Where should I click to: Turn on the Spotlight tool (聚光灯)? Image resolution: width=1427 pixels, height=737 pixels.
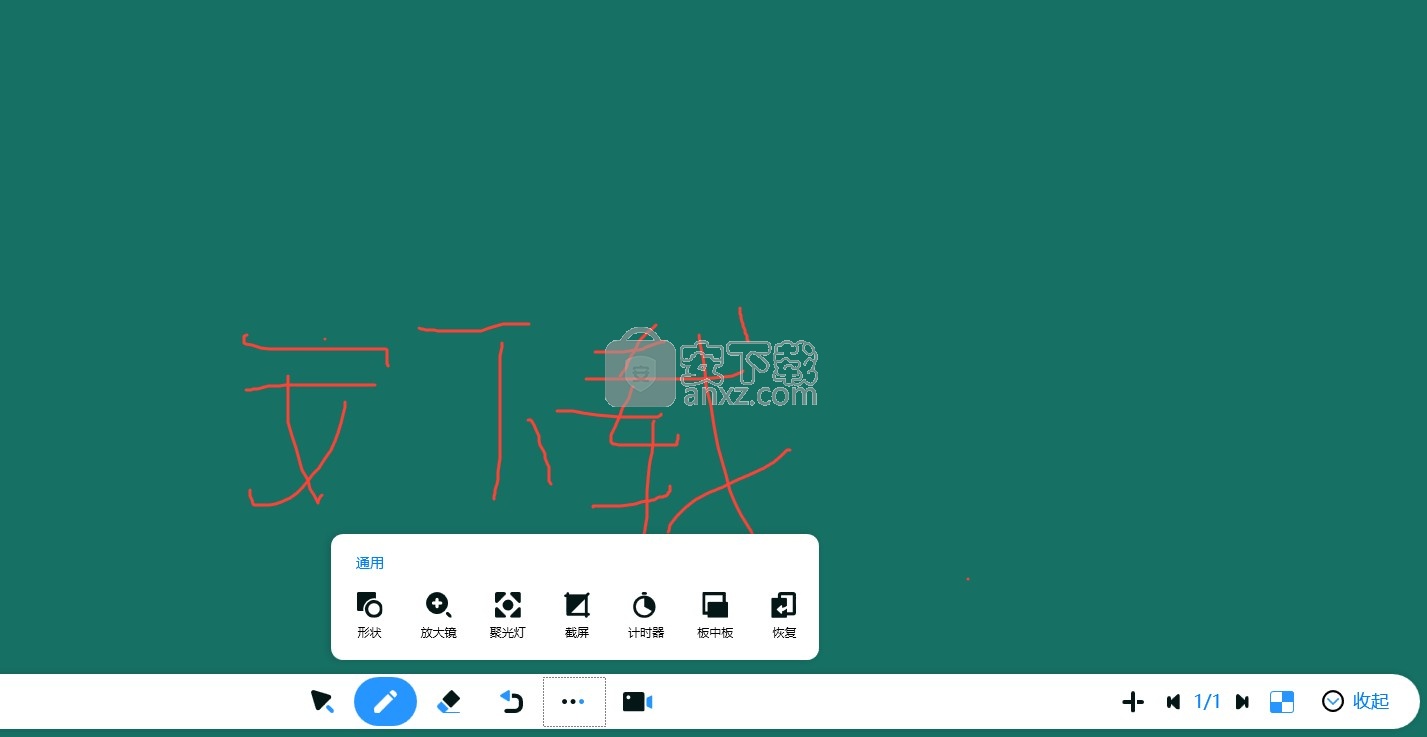(x=507, y=614)
